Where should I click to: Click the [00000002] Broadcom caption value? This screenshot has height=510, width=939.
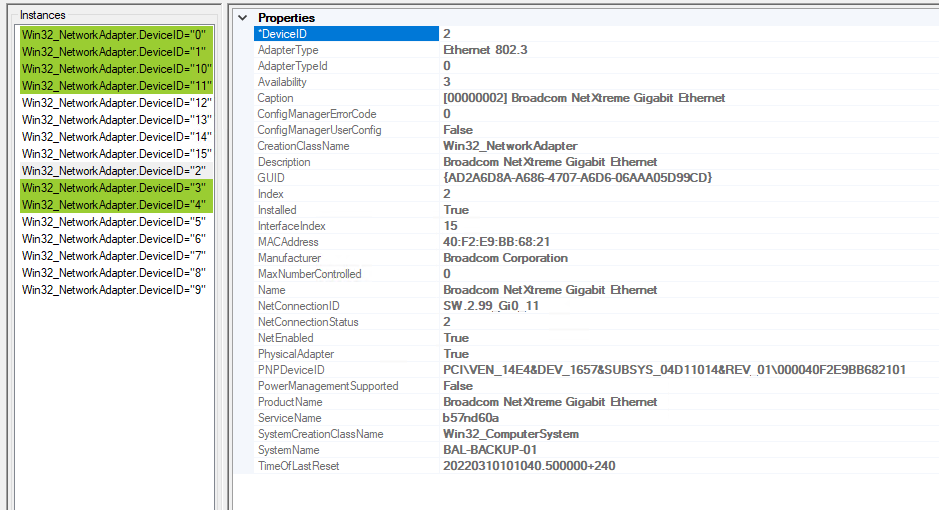coord(584,98)
